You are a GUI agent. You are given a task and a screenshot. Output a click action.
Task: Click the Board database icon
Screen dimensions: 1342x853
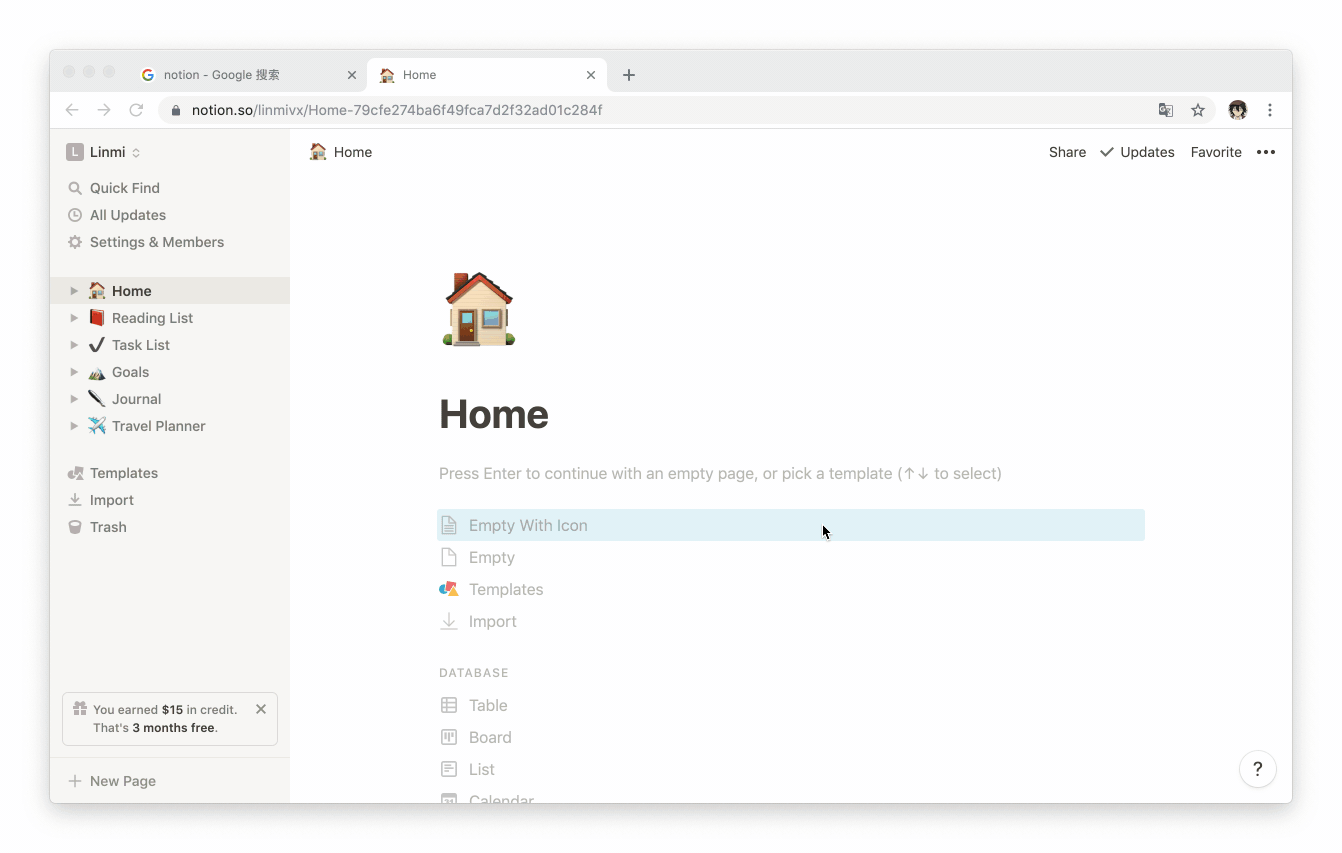coord(449,737)
